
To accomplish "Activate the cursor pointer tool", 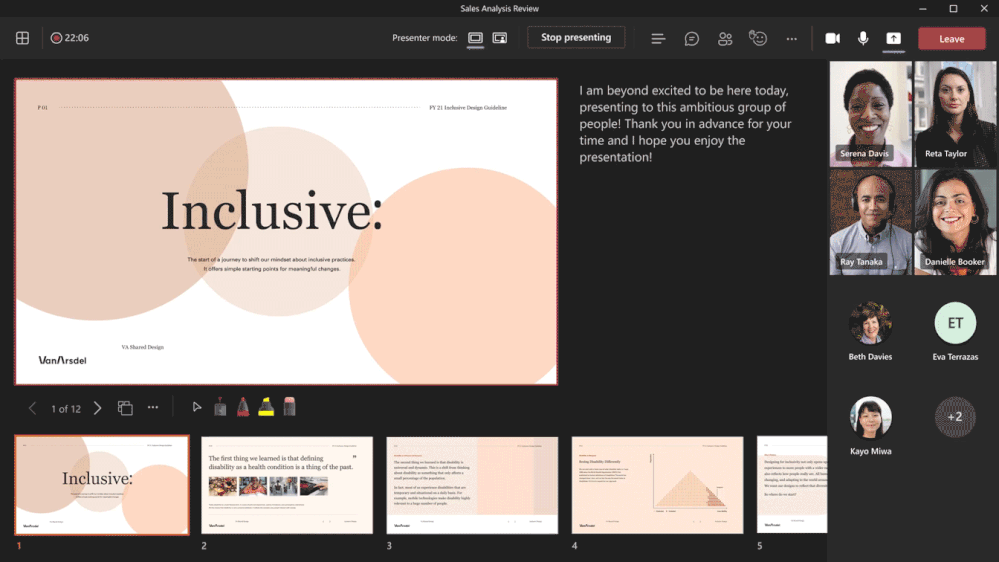I will click(x=197, y=407).
